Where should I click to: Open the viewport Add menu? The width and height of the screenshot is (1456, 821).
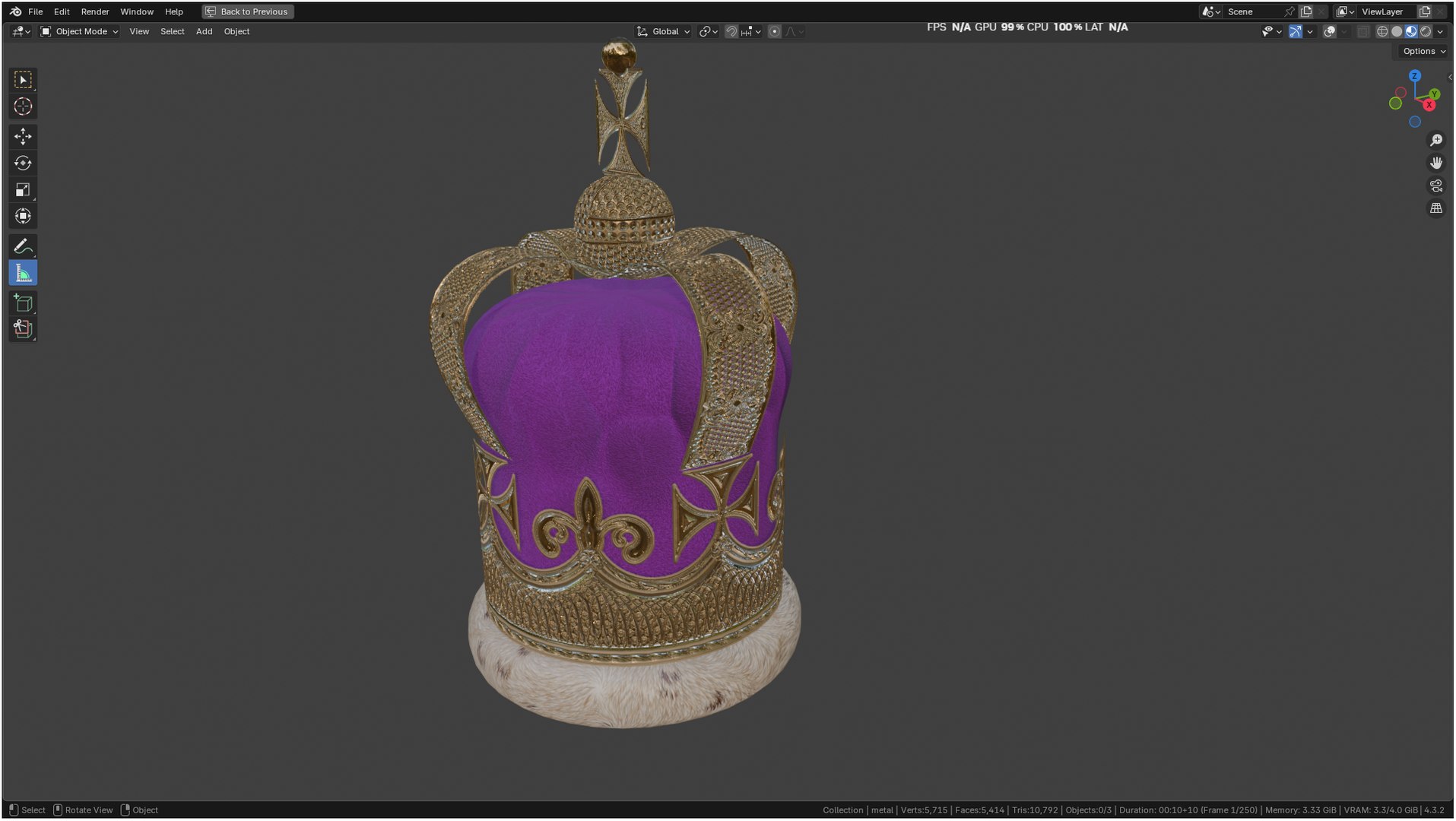(x=204, y=31)
